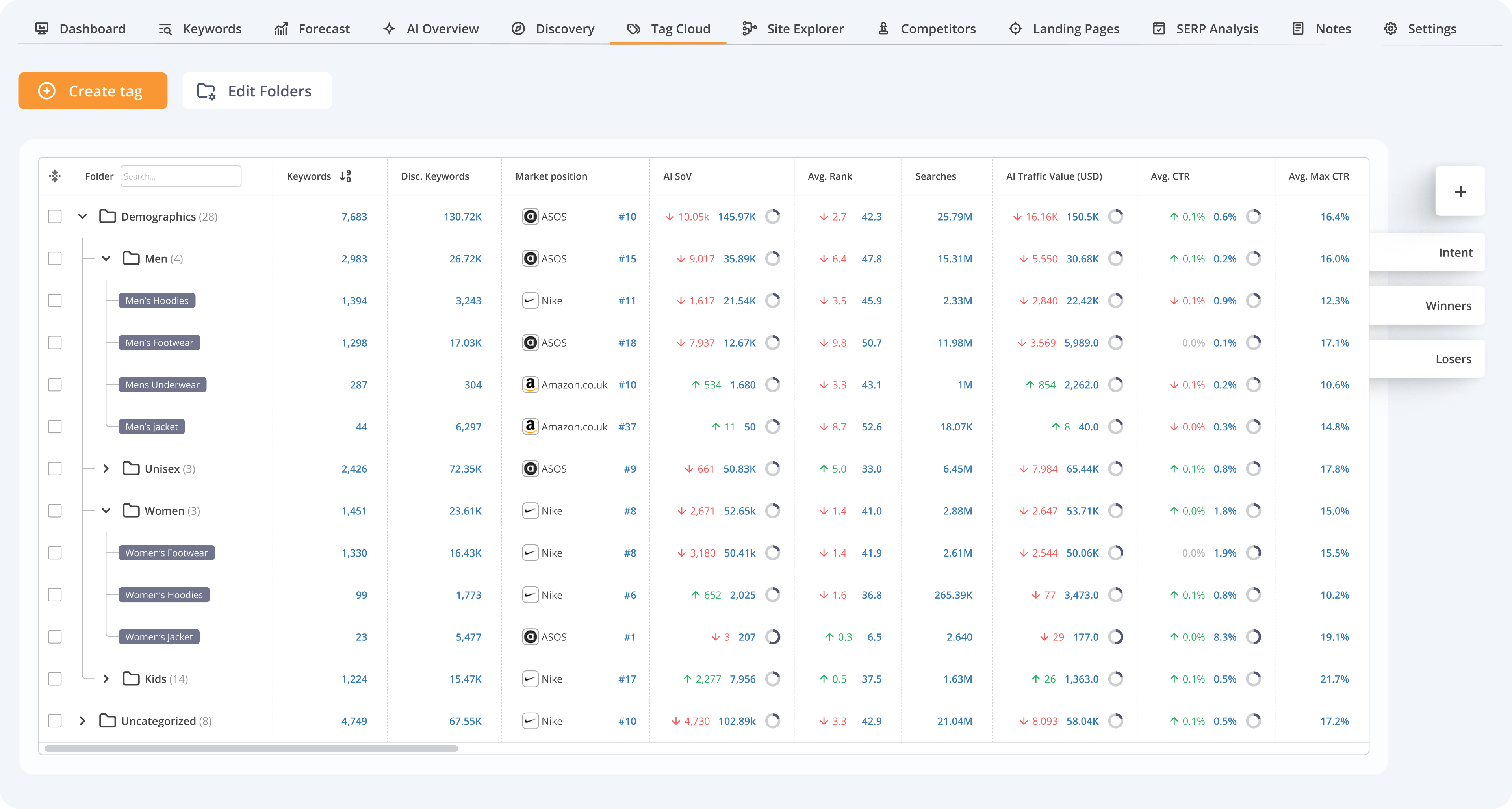Click the Amazon logo in the Men's jacket row
The width and height of the screenshot is (1512, 809).
pos(530,427)
